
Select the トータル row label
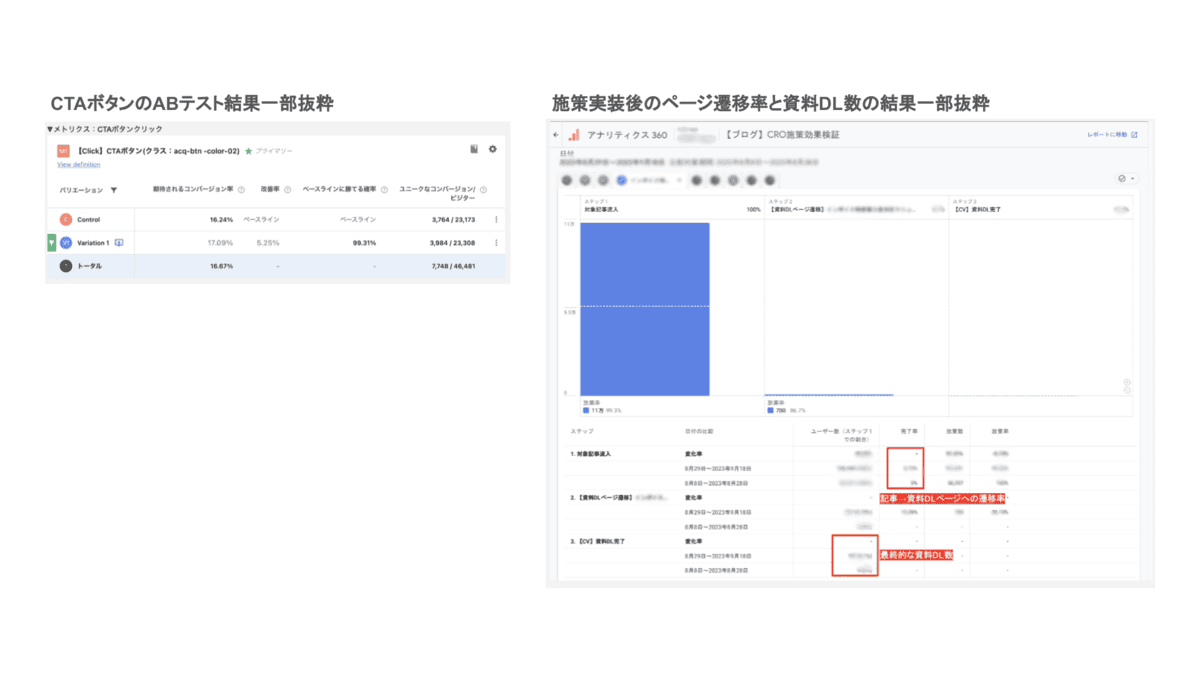[89, 266]
